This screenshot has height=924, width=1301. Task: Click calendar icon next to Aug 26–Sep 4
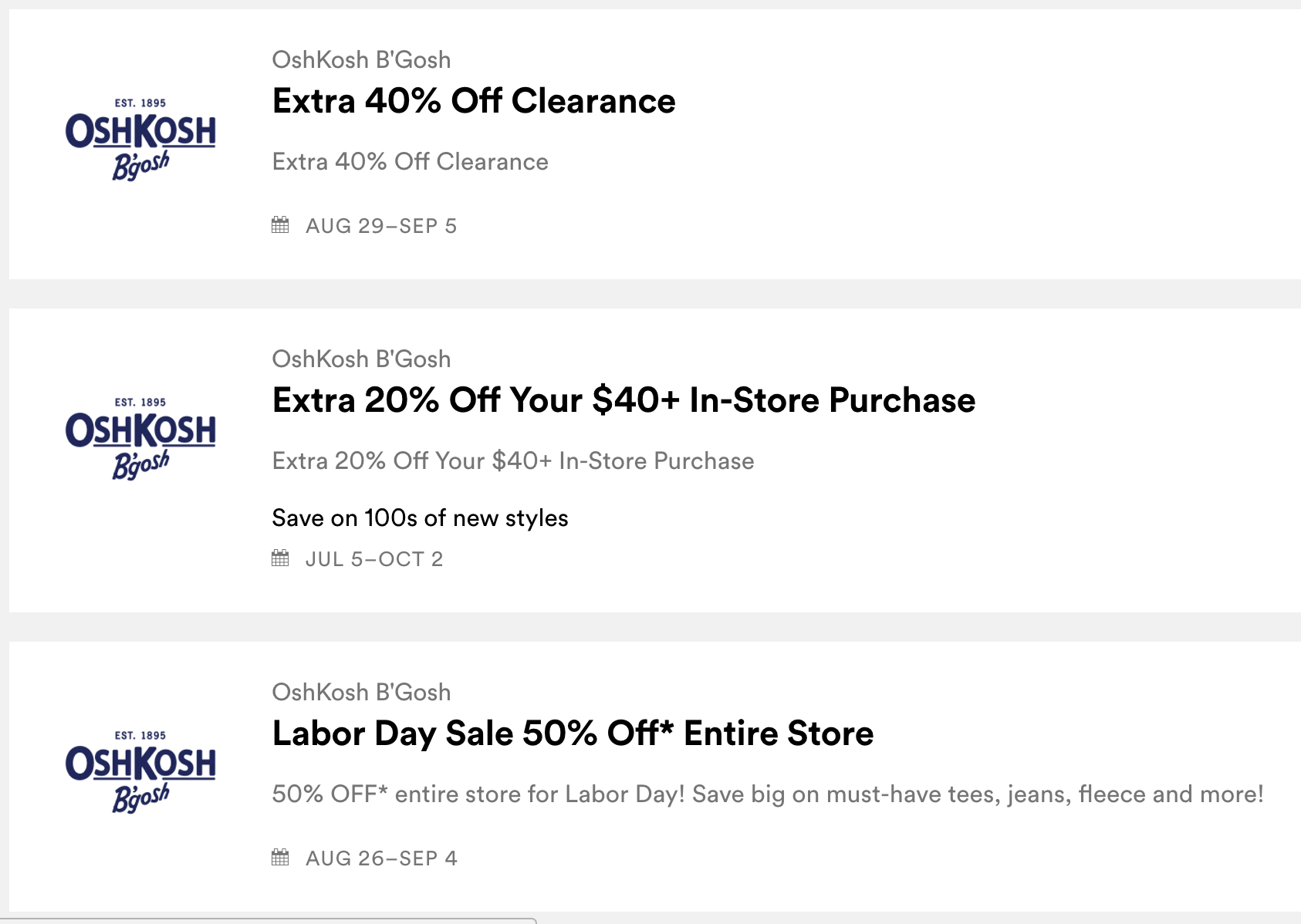tap(280, 858)
